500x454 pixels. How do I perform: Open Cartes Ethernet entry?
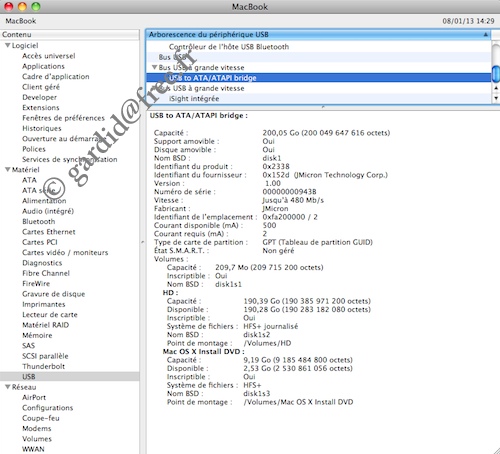(49, 231)
